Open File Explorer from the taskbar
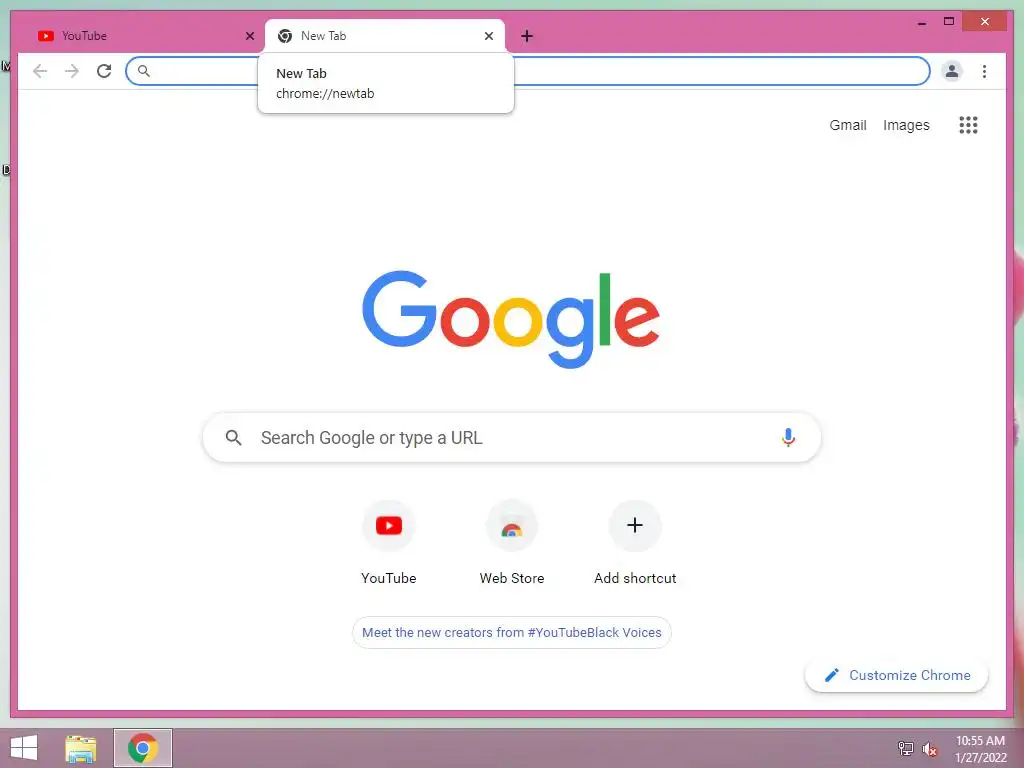The height and width of the screenshot is (768, 1024). (x=81, y=748)
